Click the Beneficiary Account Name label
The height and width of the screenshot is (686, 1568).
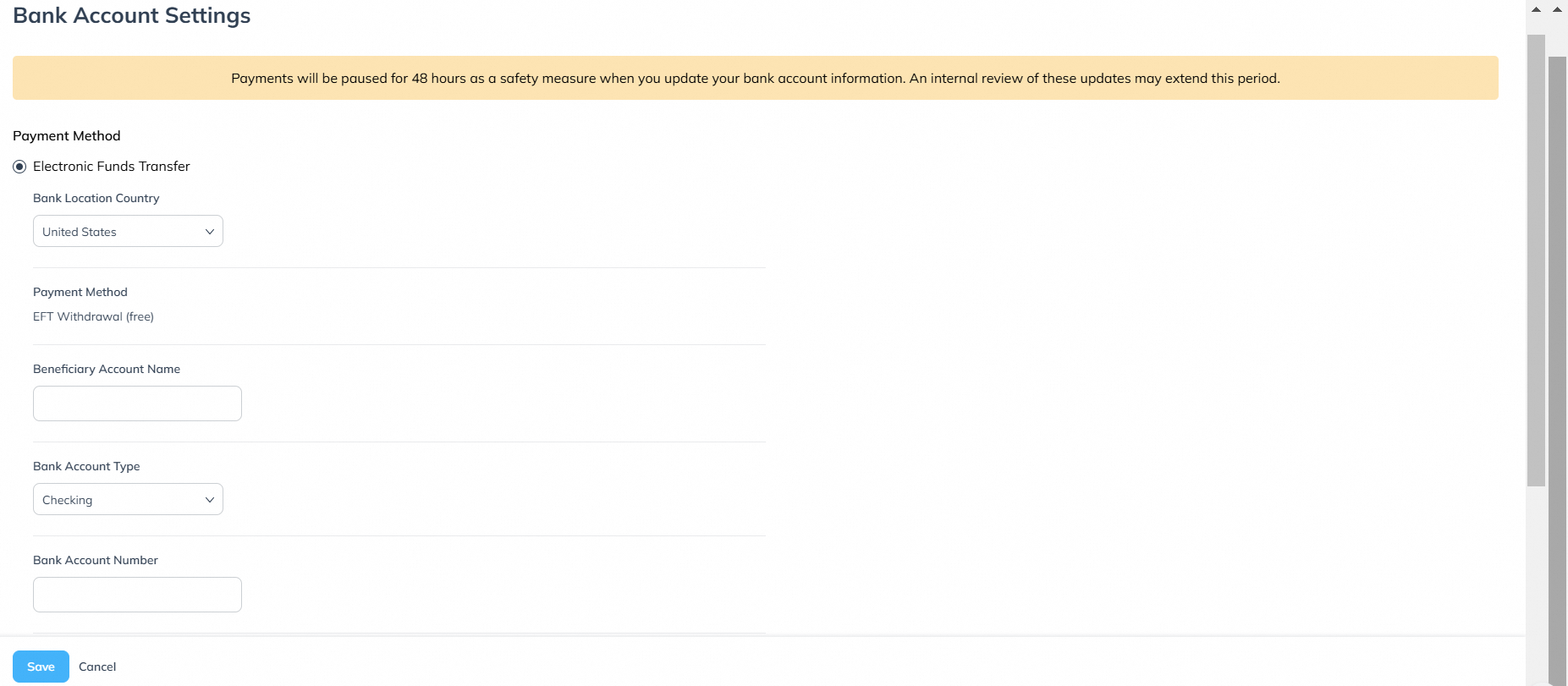click(107, 369)
